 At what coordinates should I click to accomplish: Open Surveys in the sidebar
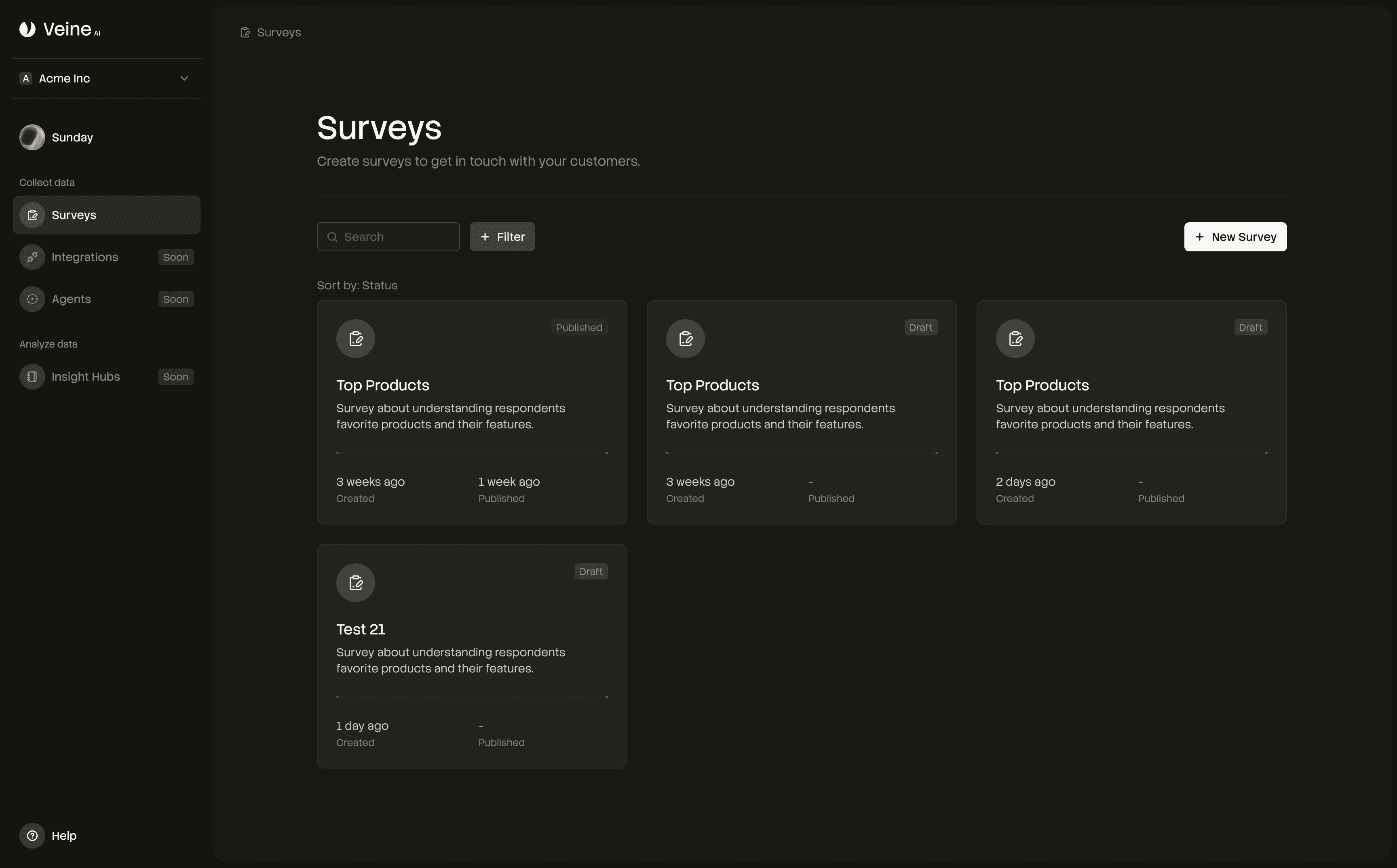(106, 215)
